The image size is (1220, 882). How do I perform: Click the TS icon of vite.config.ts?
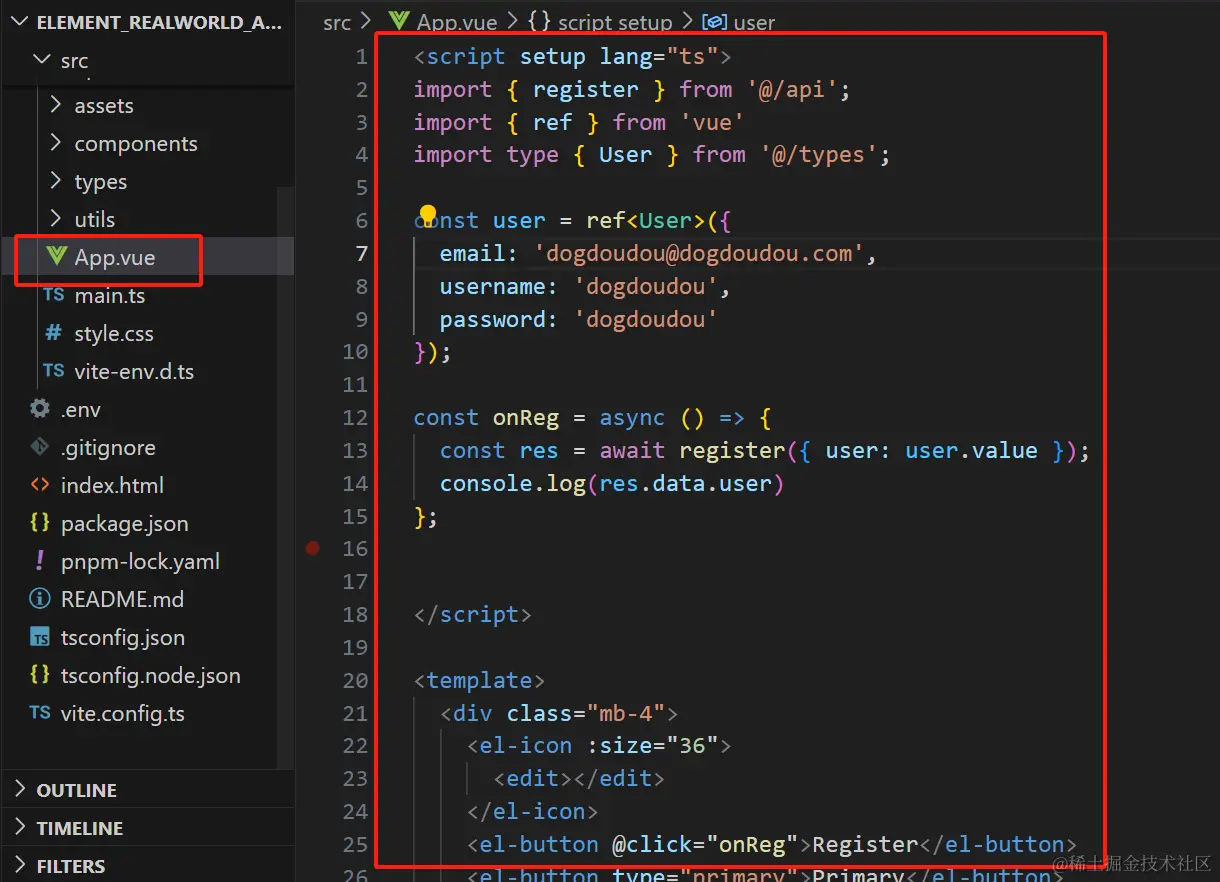pos(40,712)
